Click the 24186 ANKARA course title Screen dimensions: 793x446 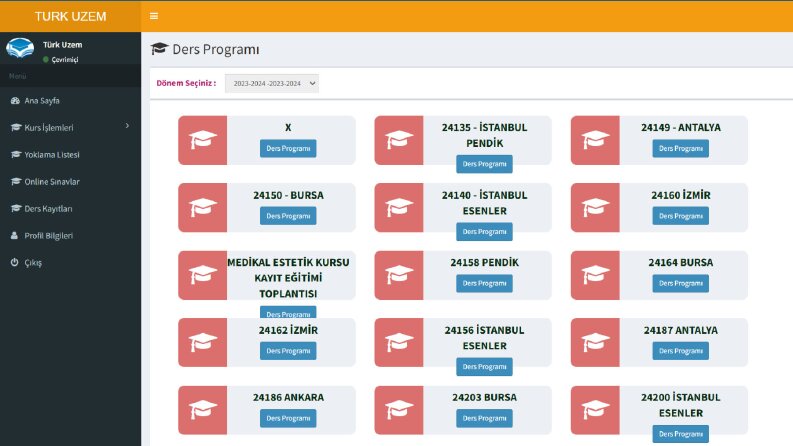(x=288, y=397)
